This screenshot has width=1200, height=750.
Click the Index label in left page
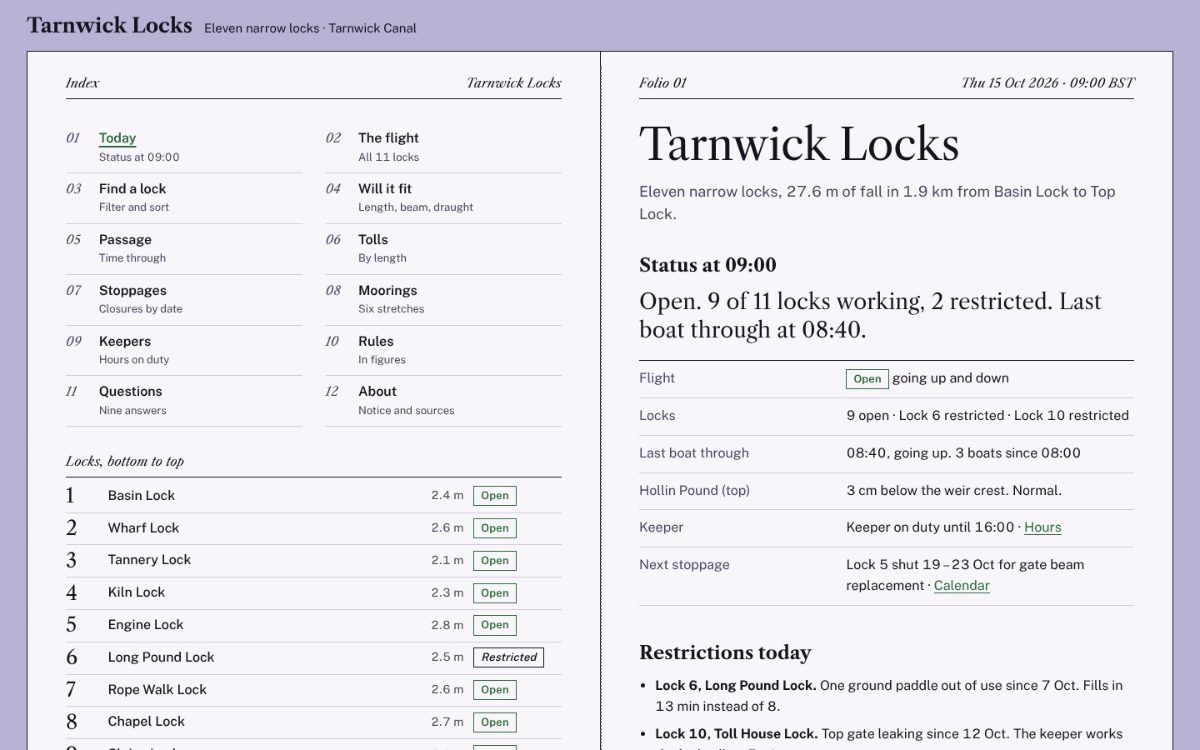(82, 83)
